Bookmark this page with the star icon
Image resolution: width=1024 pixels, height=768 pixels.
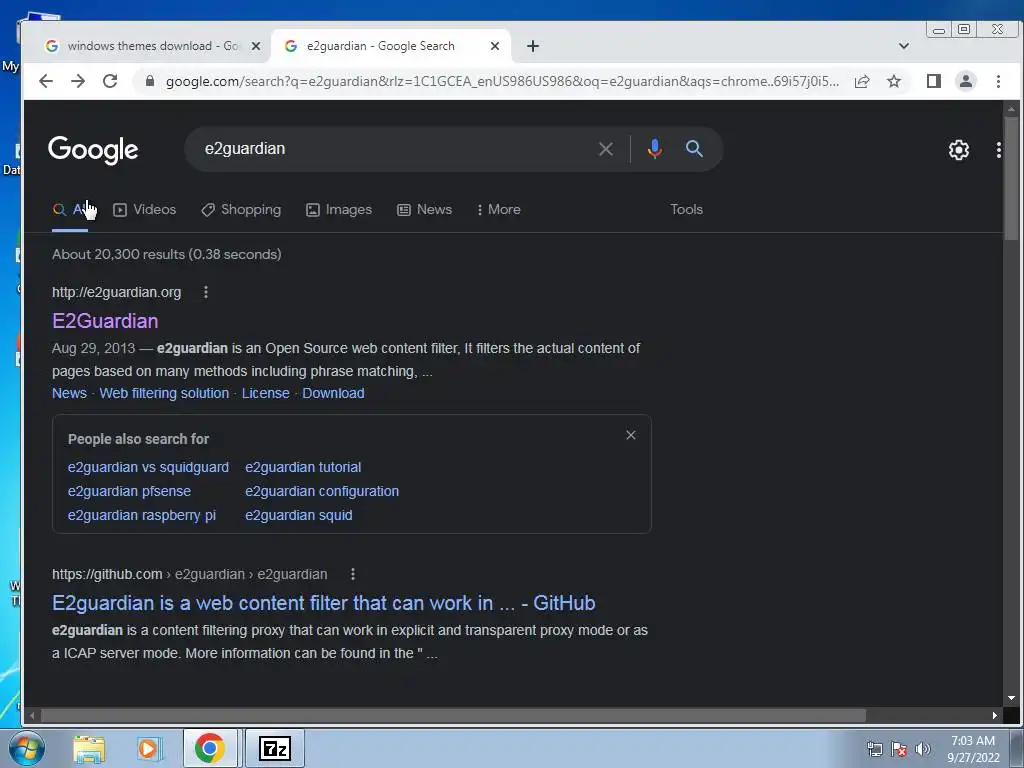click(894, 81)
